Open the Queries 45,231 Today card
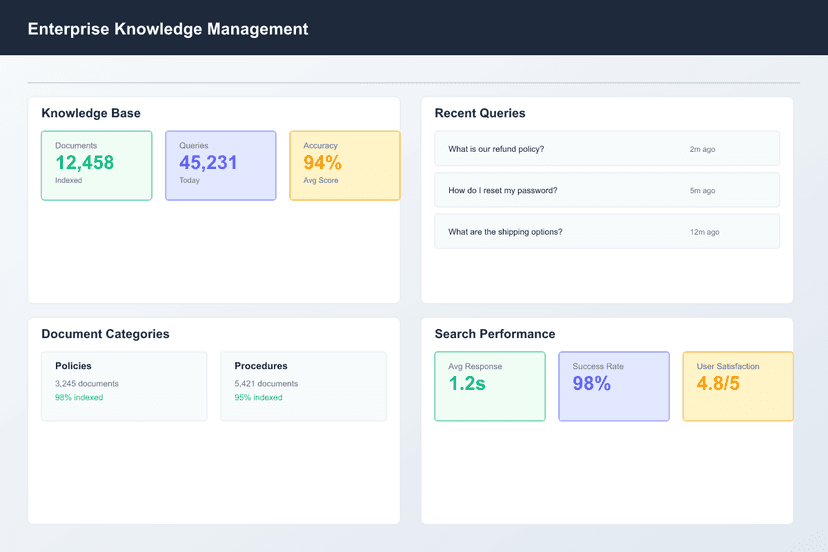This screenshot has width=828, height=552. [221, 165]
